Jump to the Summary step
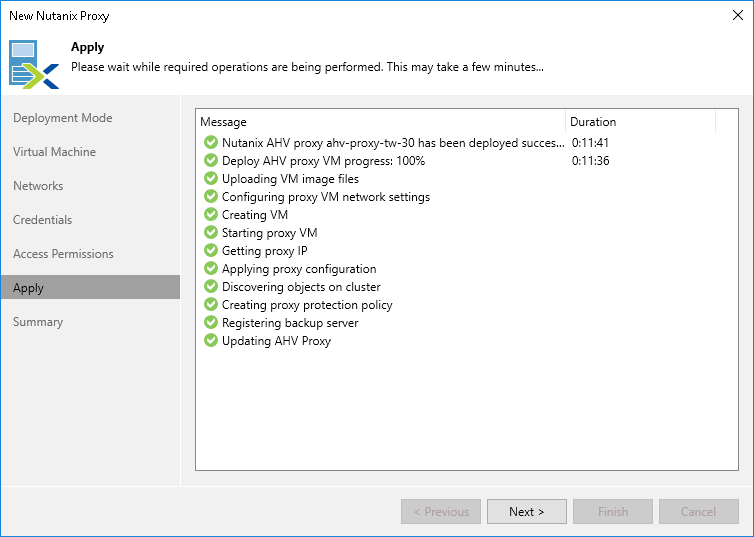Screen dimensions: 754x537 38,322
